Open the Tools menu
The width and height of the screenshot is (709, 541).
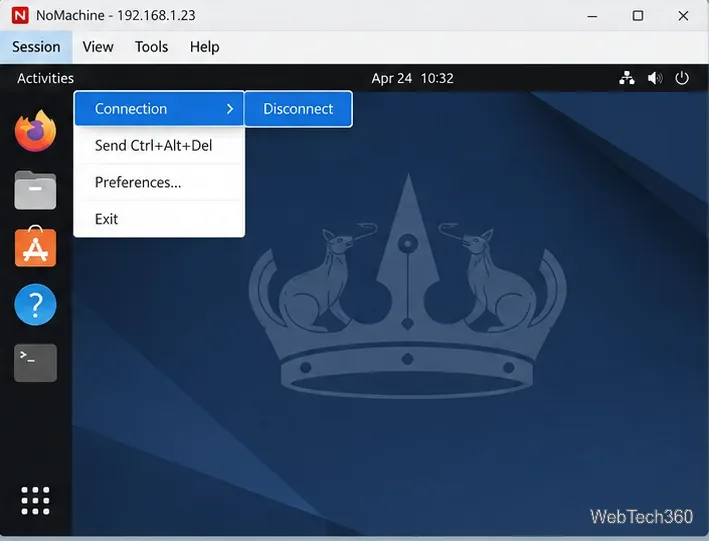pos(151,47)
